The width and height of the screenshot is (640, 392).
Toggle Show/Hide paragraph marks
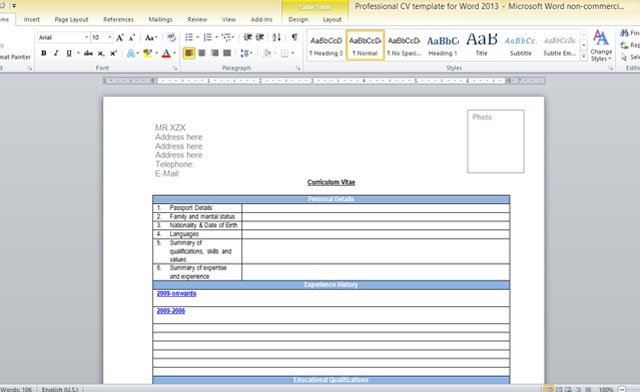(294, 37)
